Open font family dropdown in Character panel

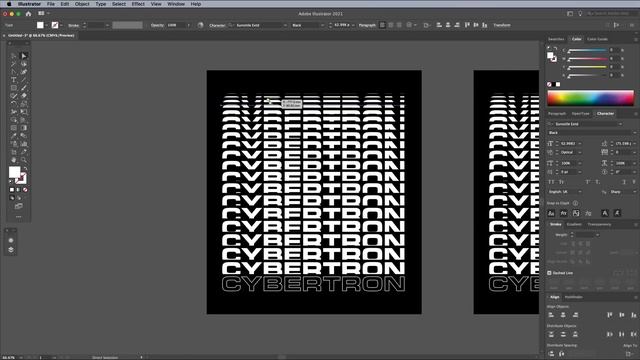click(x=620, y=124)
